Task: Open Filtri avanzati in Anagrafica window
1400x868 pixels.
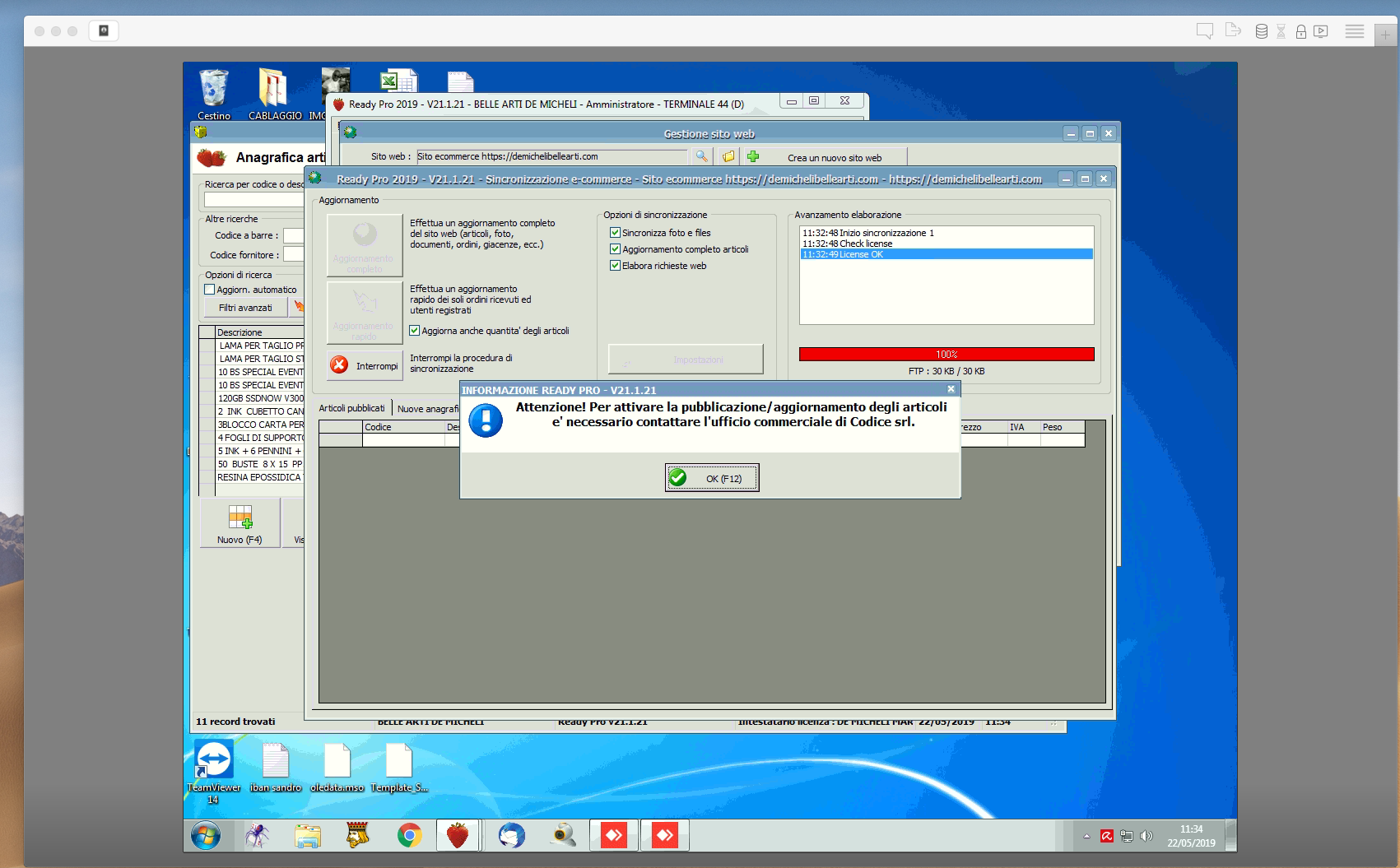Action: click(245, 308)
